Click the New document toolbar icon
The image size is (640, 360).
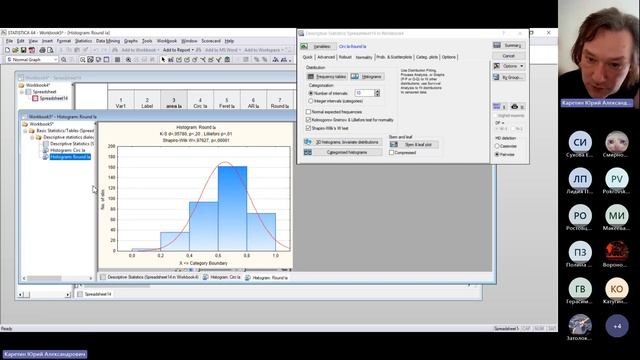[7, 50]
